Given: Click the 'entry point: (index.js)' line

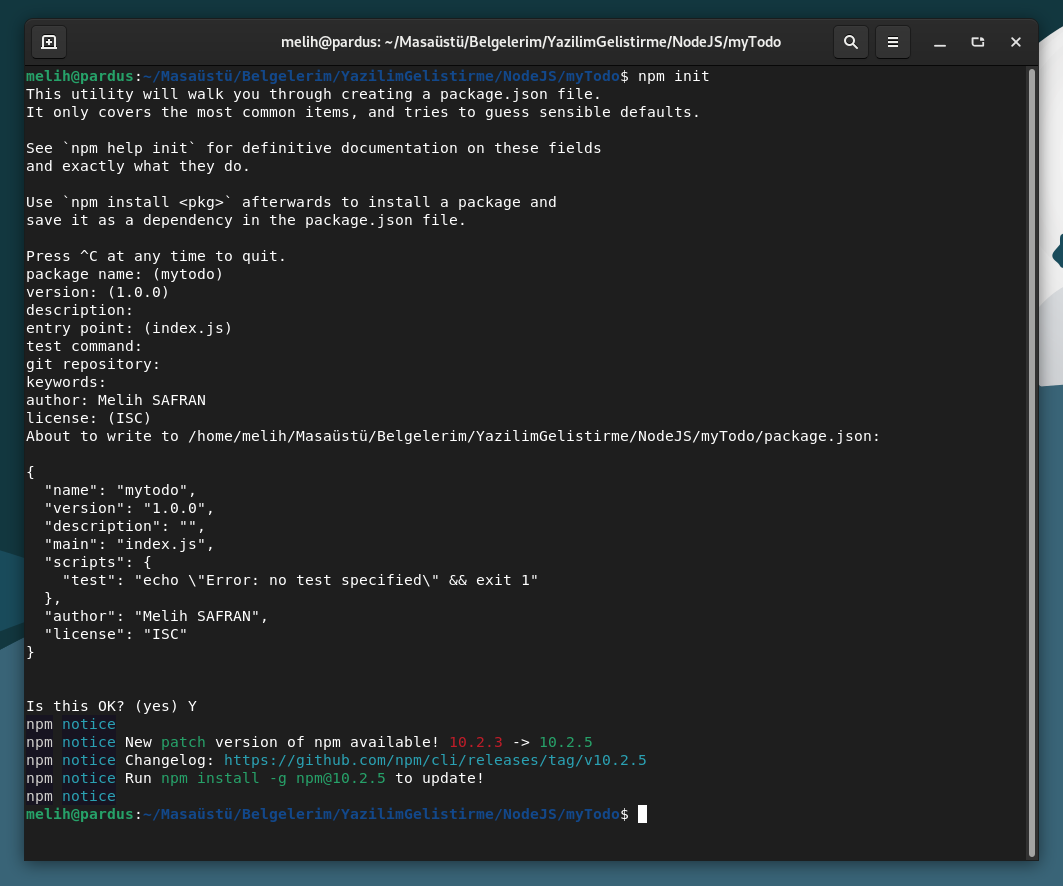Looking at the screenshot, I should 129,328.
